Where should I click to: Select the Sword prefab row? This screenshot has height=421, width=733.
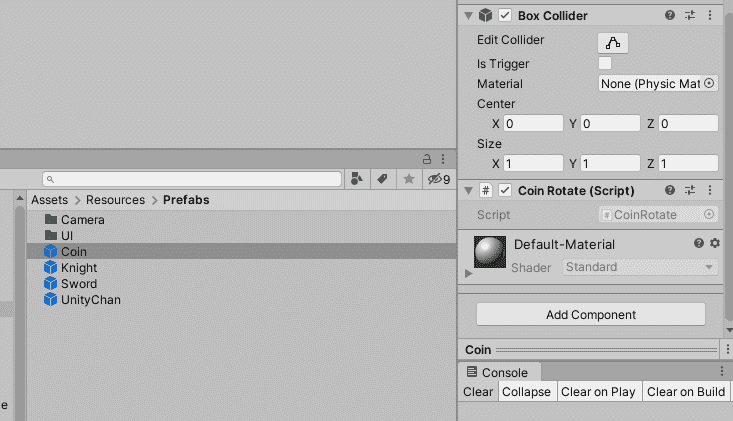click(x=242, y=283)
